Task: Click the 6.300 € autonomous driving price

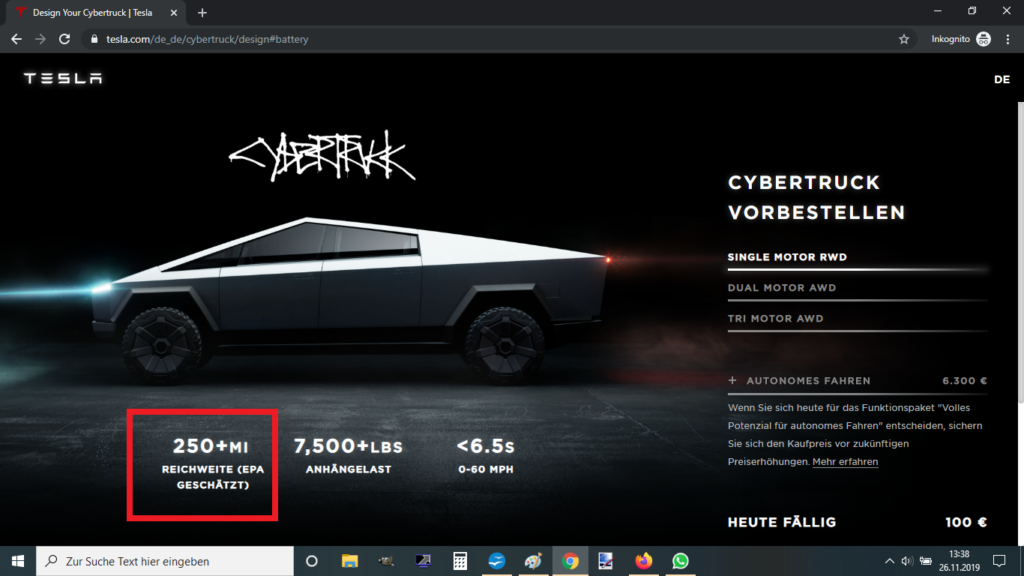Action: (x=964, y=381)
